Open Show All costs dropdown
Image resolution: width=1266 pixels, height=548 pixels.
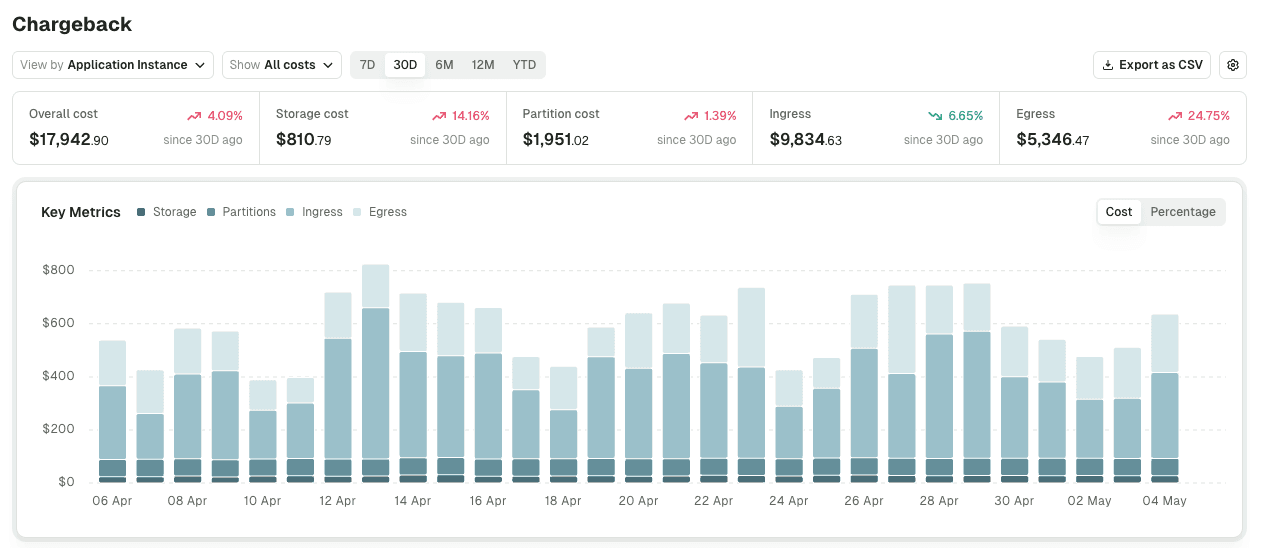coord(282,65)
